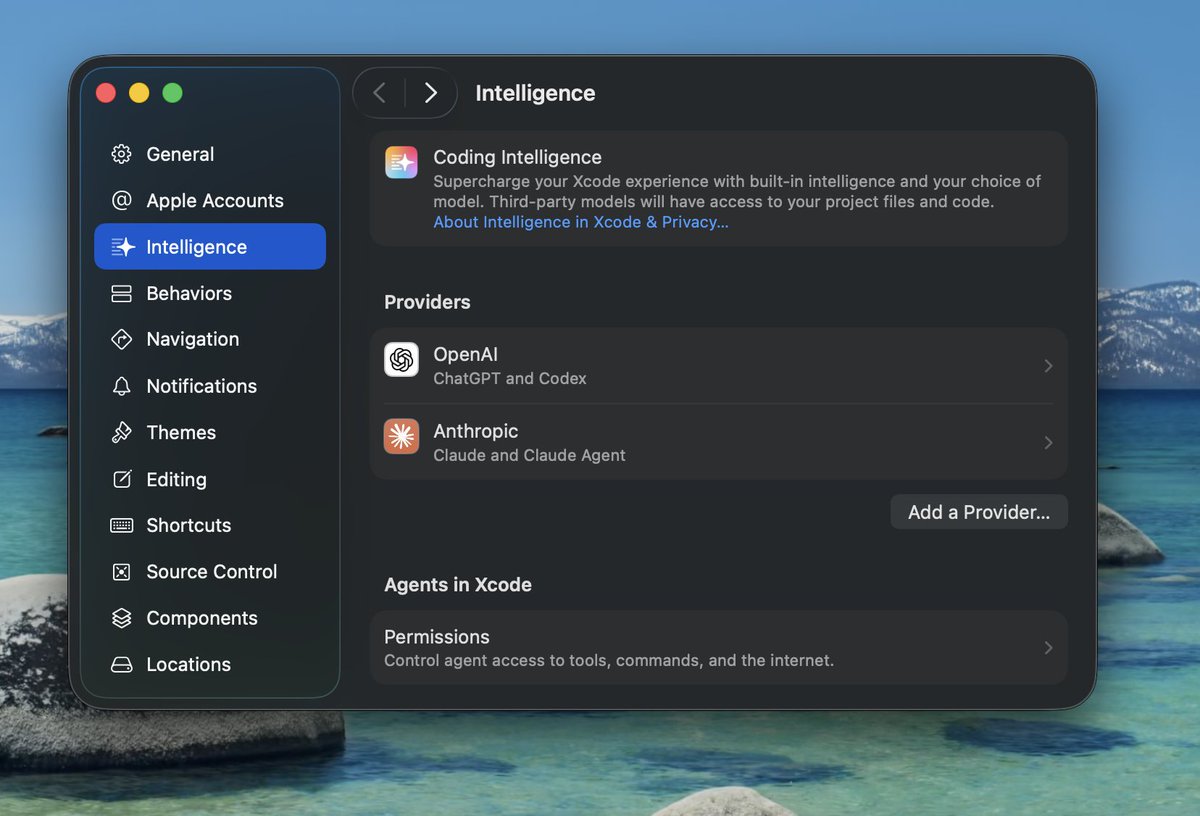This screenshot has height=816, width=1200.
Task: Click the Components stack icon
Action: point(122,618)
